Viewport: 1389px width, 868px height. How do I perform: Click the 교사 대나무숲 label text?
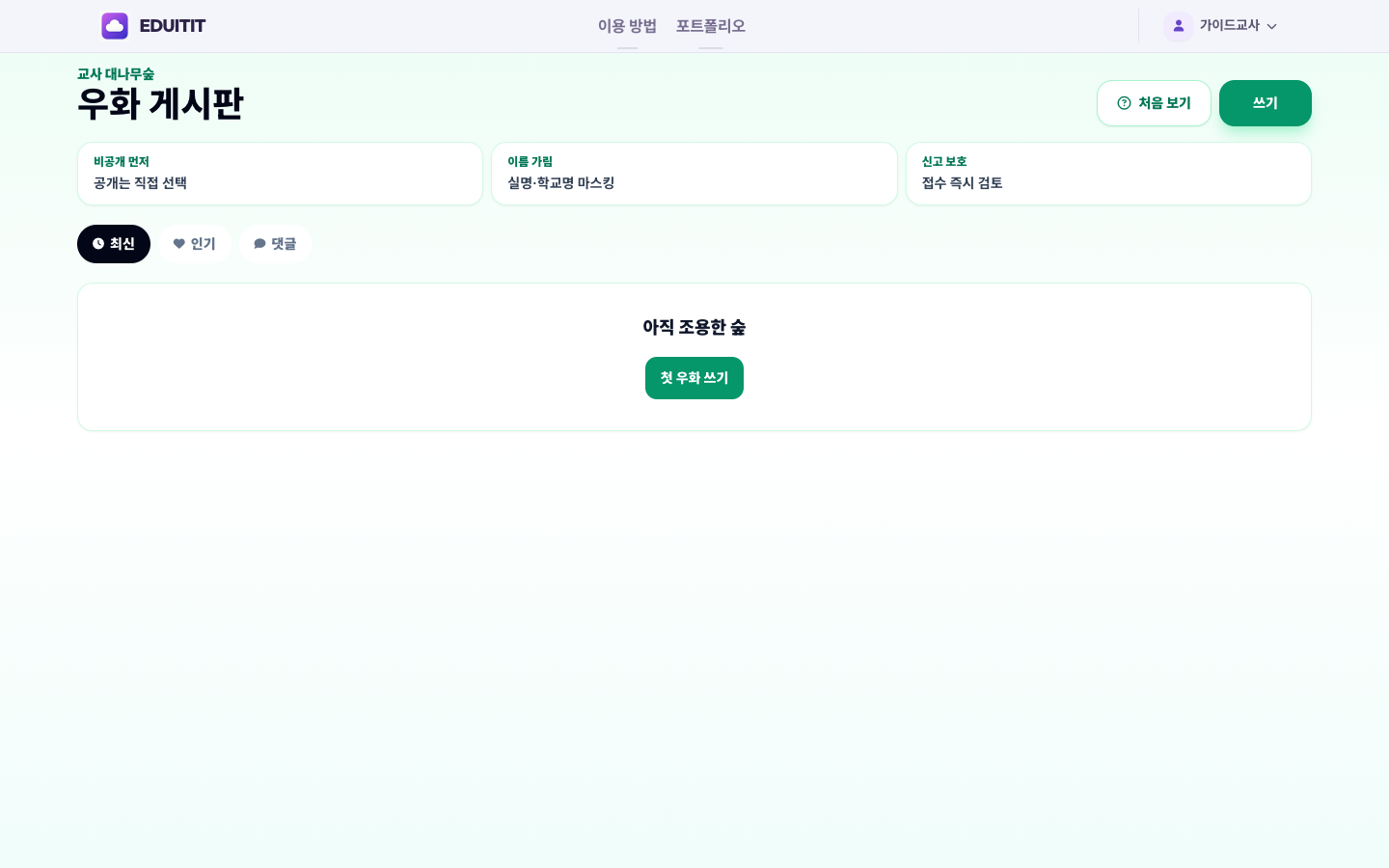tap(116, 74)
